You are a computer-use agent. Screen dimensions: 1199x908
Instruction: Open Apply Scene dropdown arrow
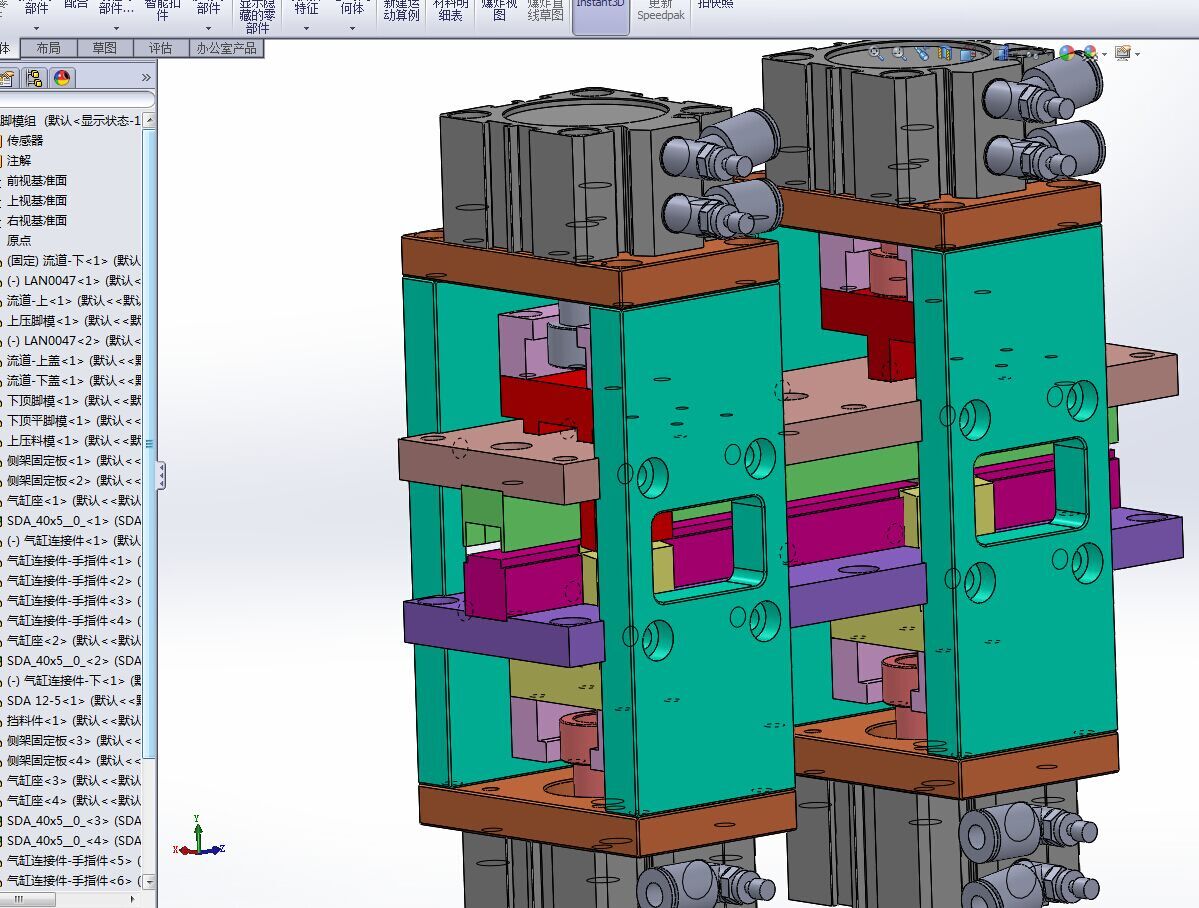pyautogui.click(x=1104, y=54)
